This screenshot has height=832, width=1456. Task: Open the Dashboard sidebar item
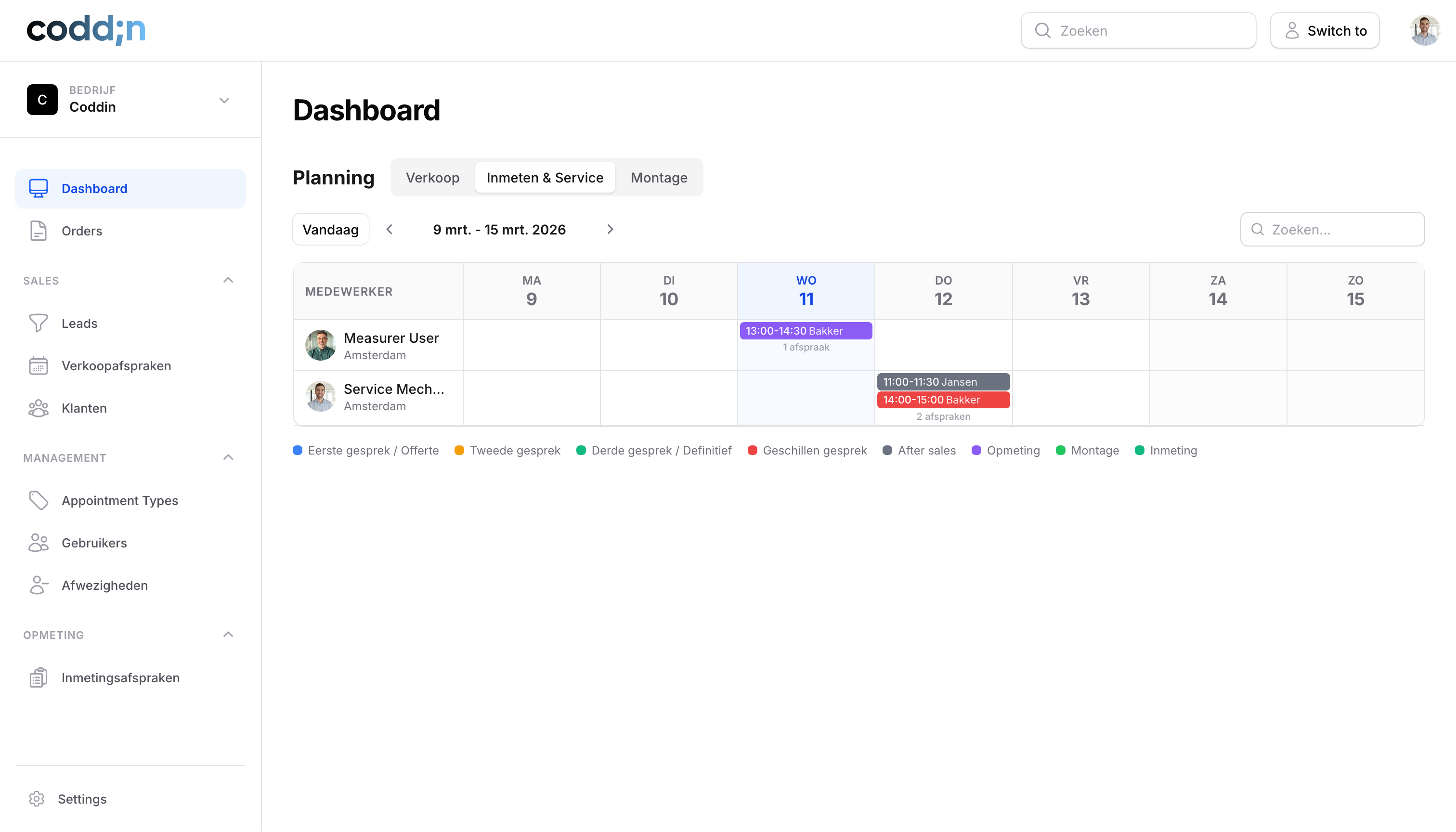pyautogui.click(x=94, y=188)
